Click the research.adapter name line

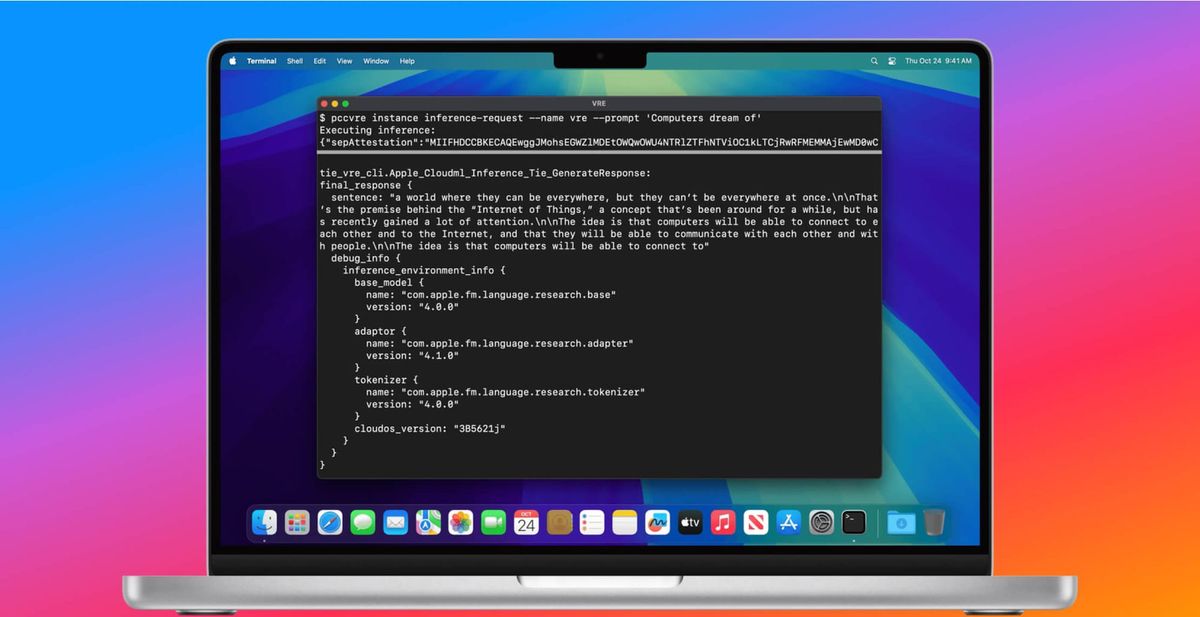pos(500,343)
